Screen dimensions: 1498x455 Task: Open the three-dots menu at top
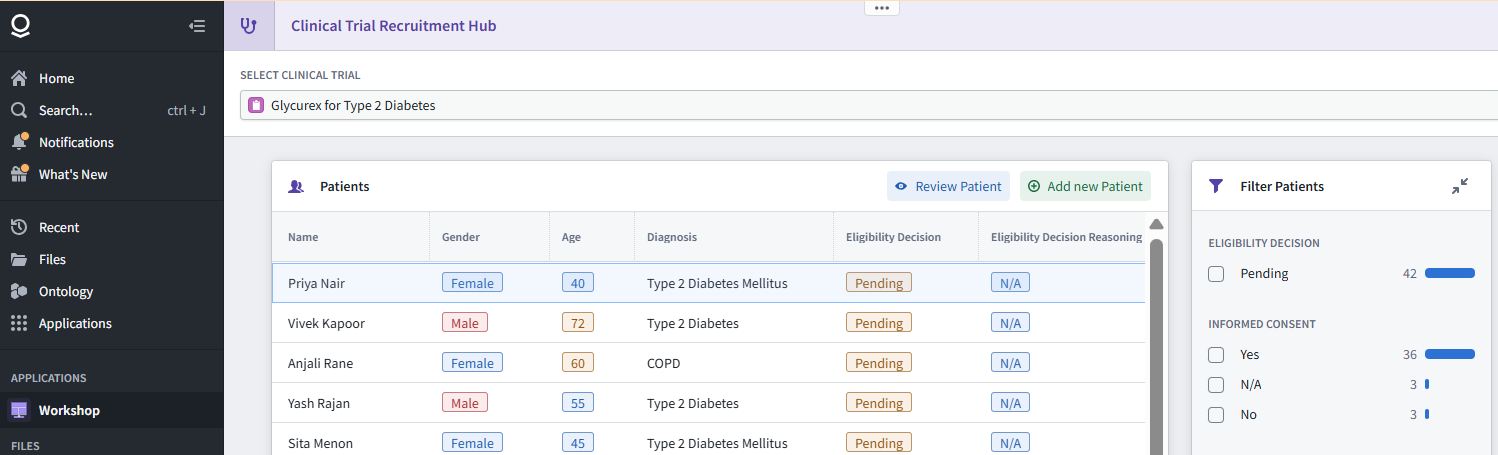[x=881, y=7]
